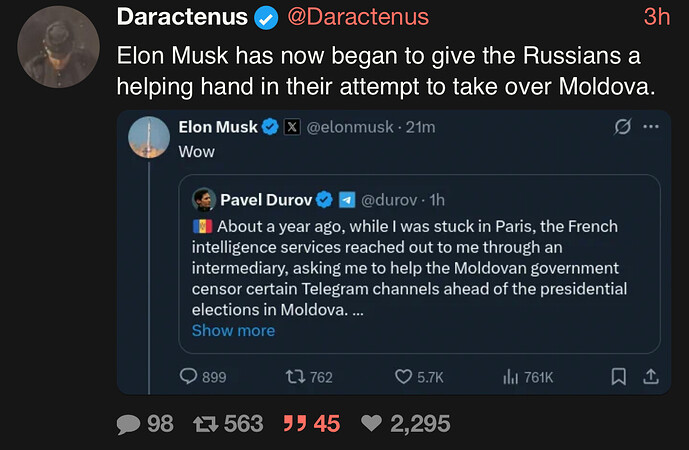
Task: Click the retweet icon showing 762
Action: [294, 377]
